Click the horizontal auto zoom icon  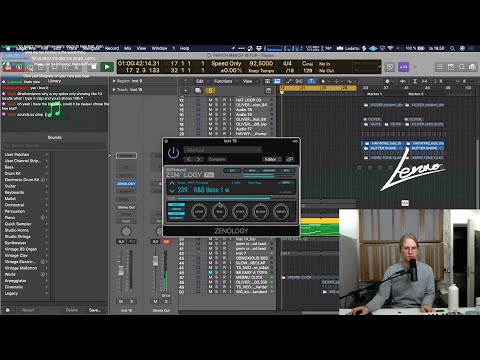[424, 81]
